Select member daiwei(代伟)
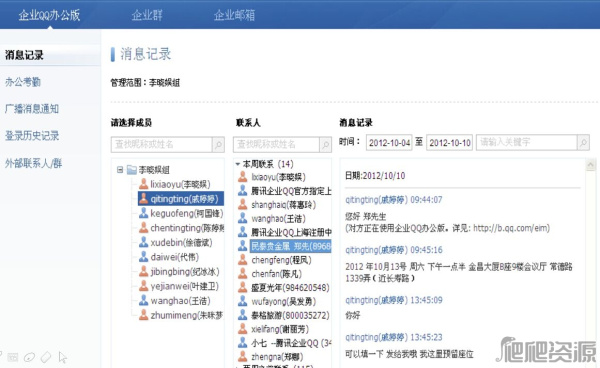The width and height of the screenshot is (600, 368). click(x=174, y=257)
